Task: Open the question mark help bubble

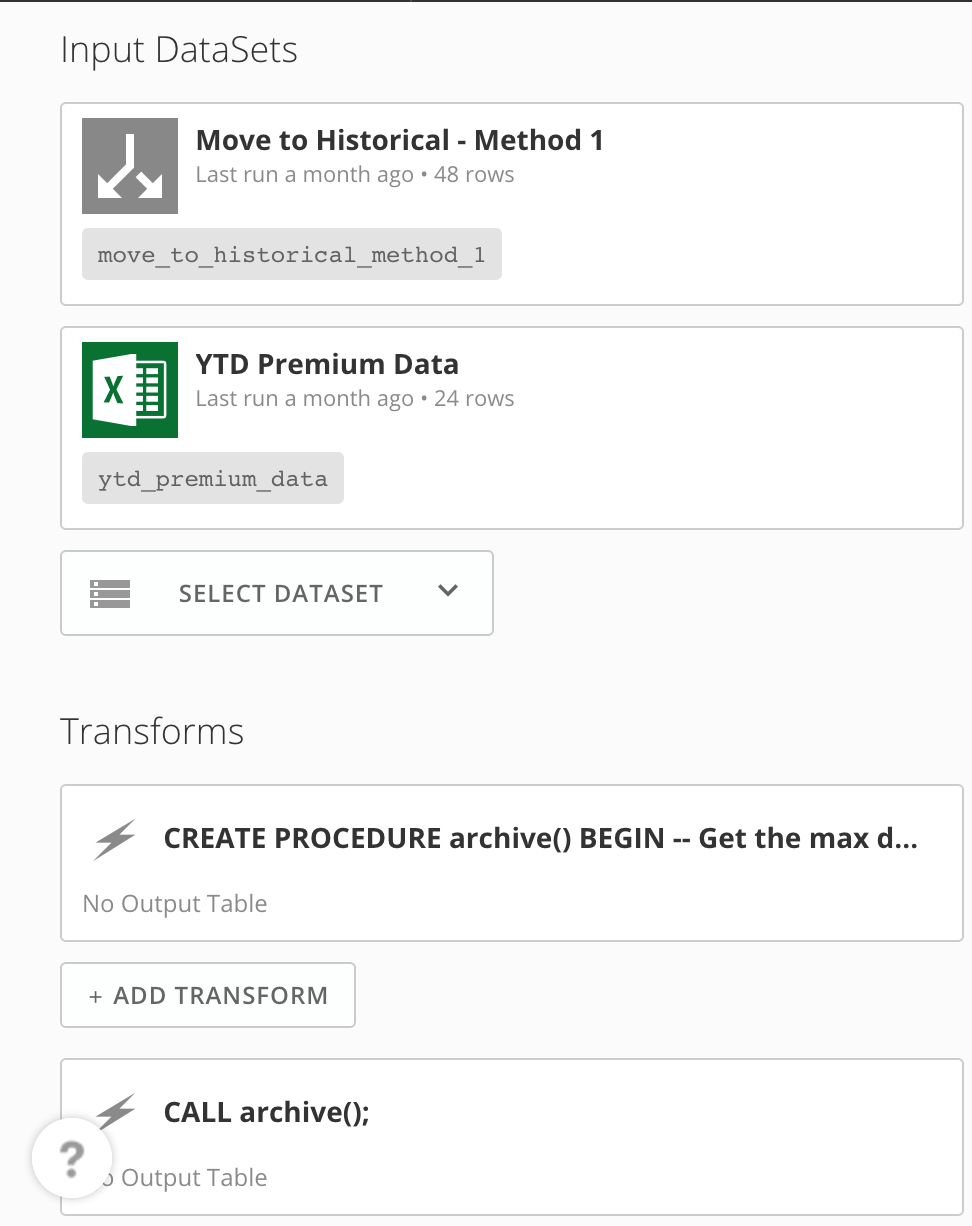Action: (x=72, y=1159)
